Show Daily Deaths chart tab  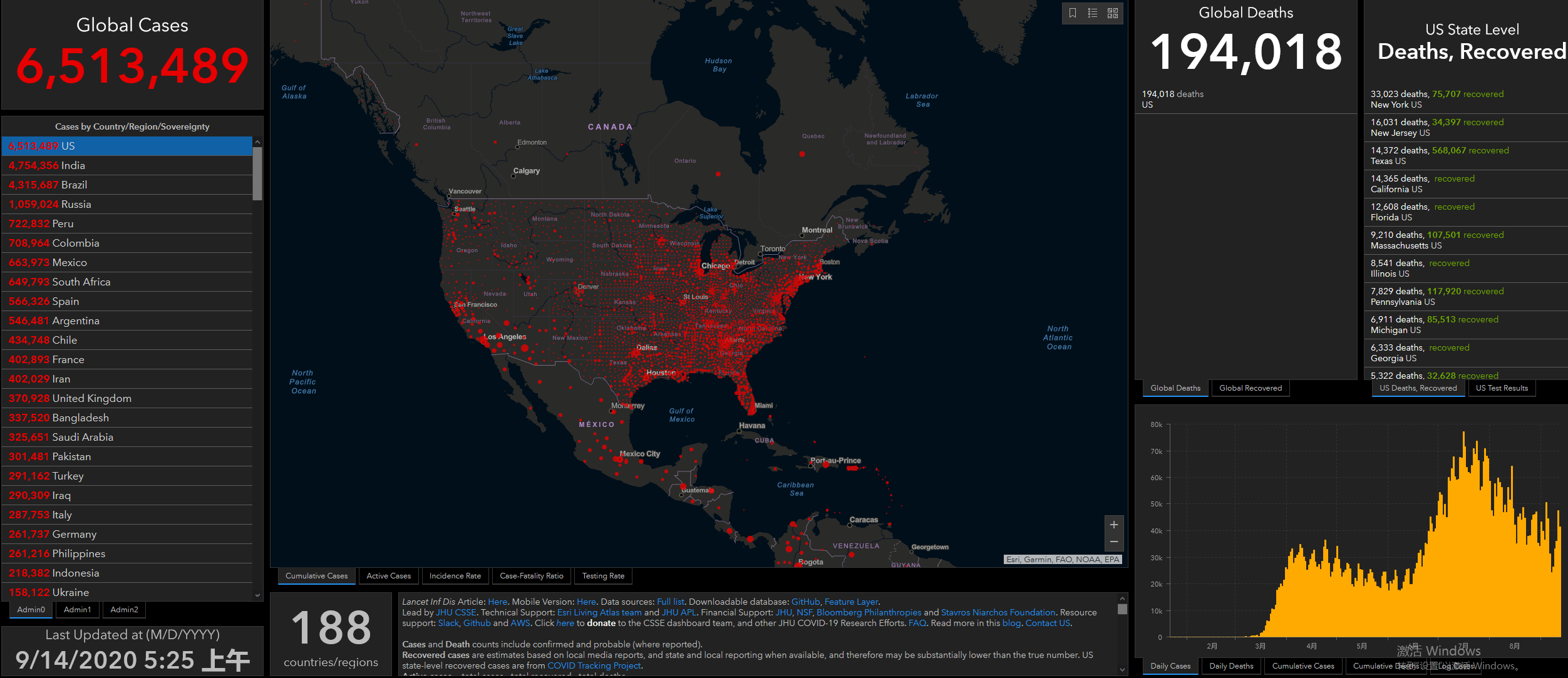point(1231,666)
